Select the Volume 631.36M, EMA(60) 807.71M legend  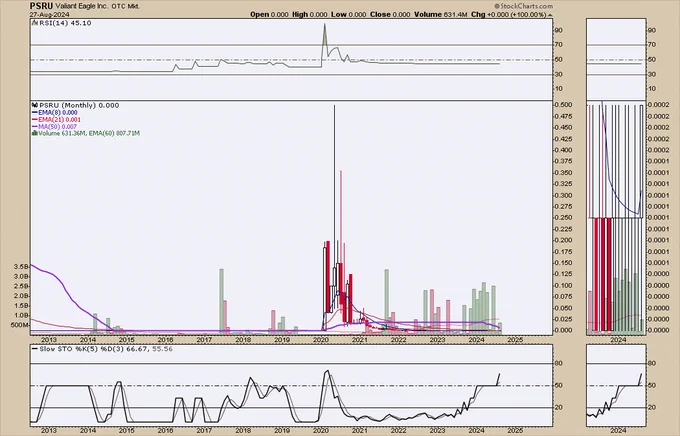(x=89, y=133)
